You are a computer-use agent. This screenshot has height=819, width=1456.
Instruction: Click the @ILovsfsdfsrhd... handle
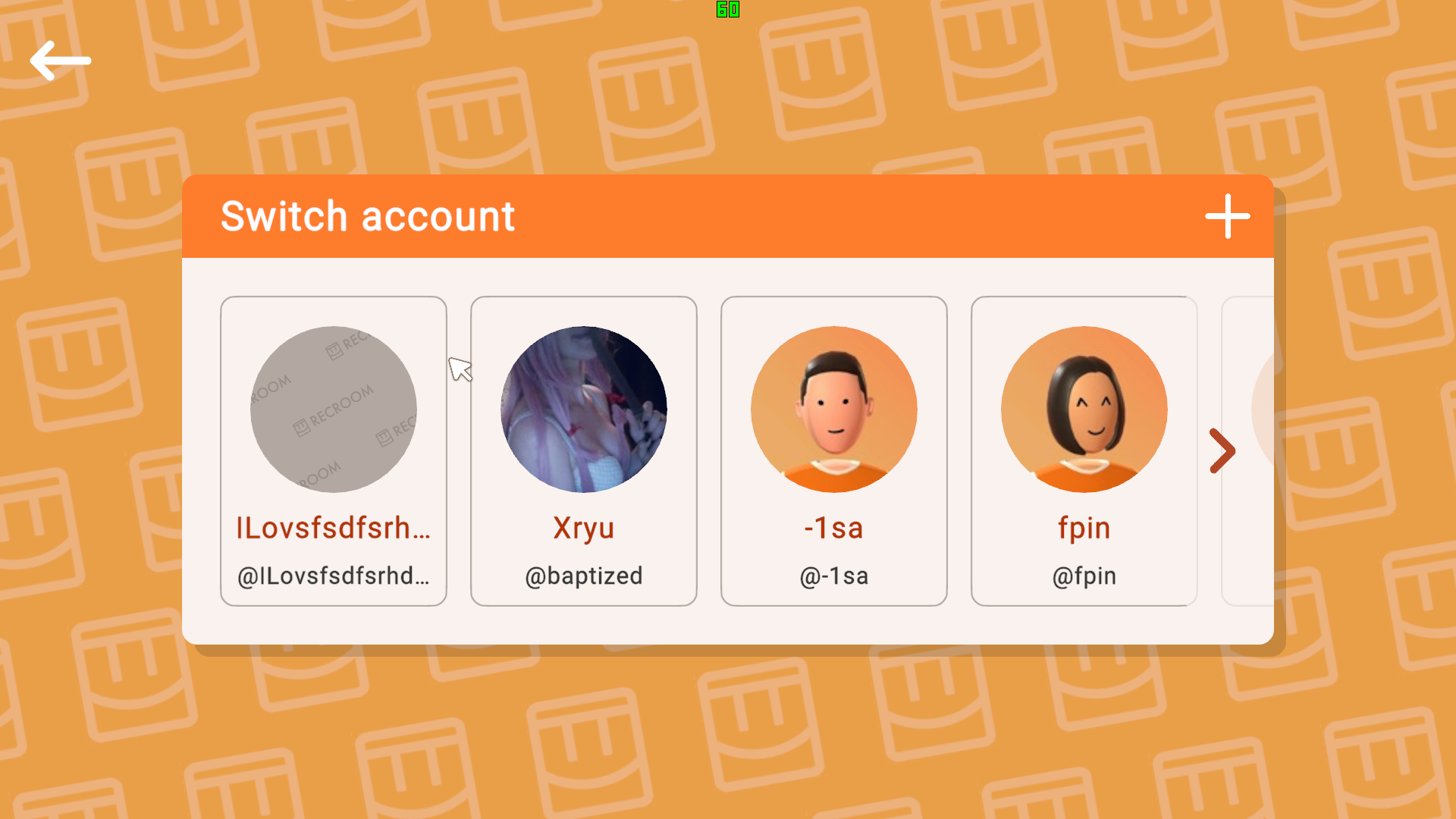pos(334,576)
